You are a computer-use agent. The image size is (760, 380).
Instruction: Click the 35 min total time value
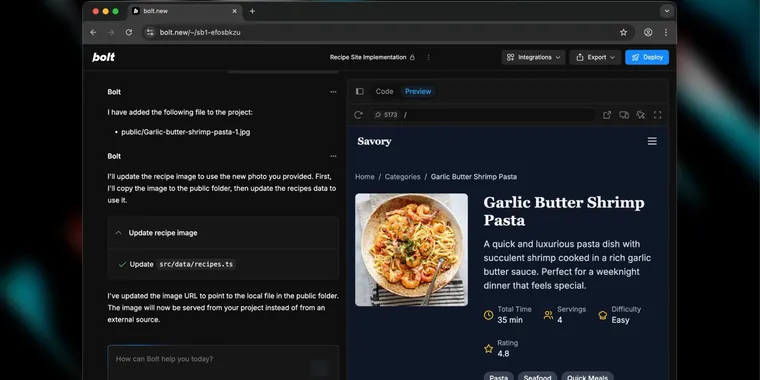(x=510, y=320)
